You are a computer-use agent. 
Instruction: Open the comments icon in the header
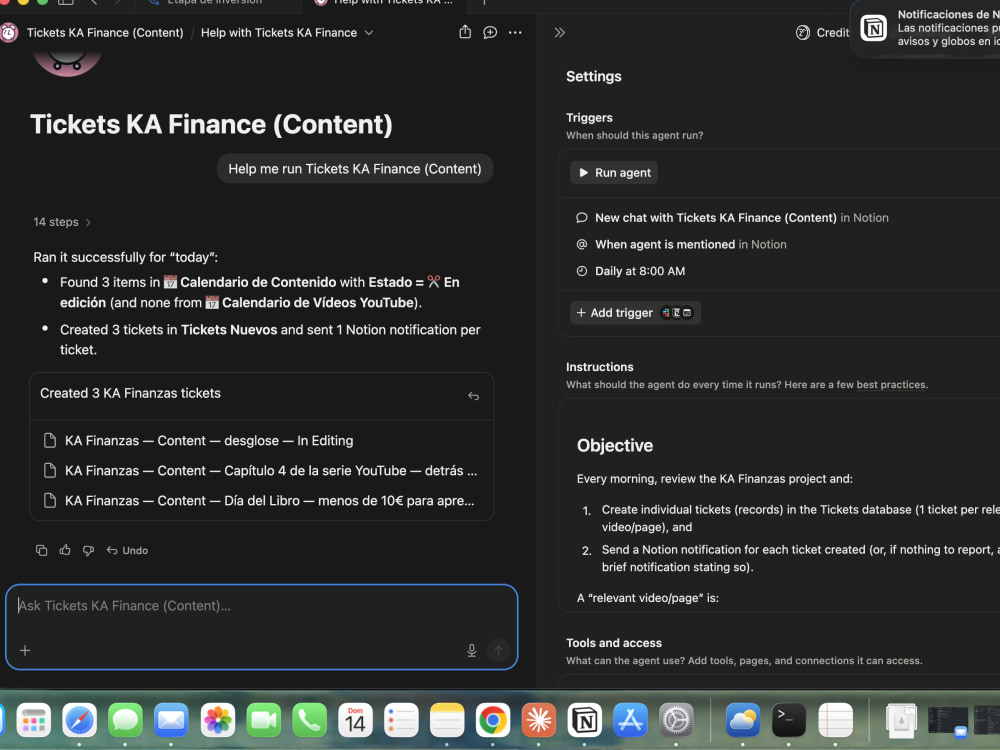tap(490, 33)
